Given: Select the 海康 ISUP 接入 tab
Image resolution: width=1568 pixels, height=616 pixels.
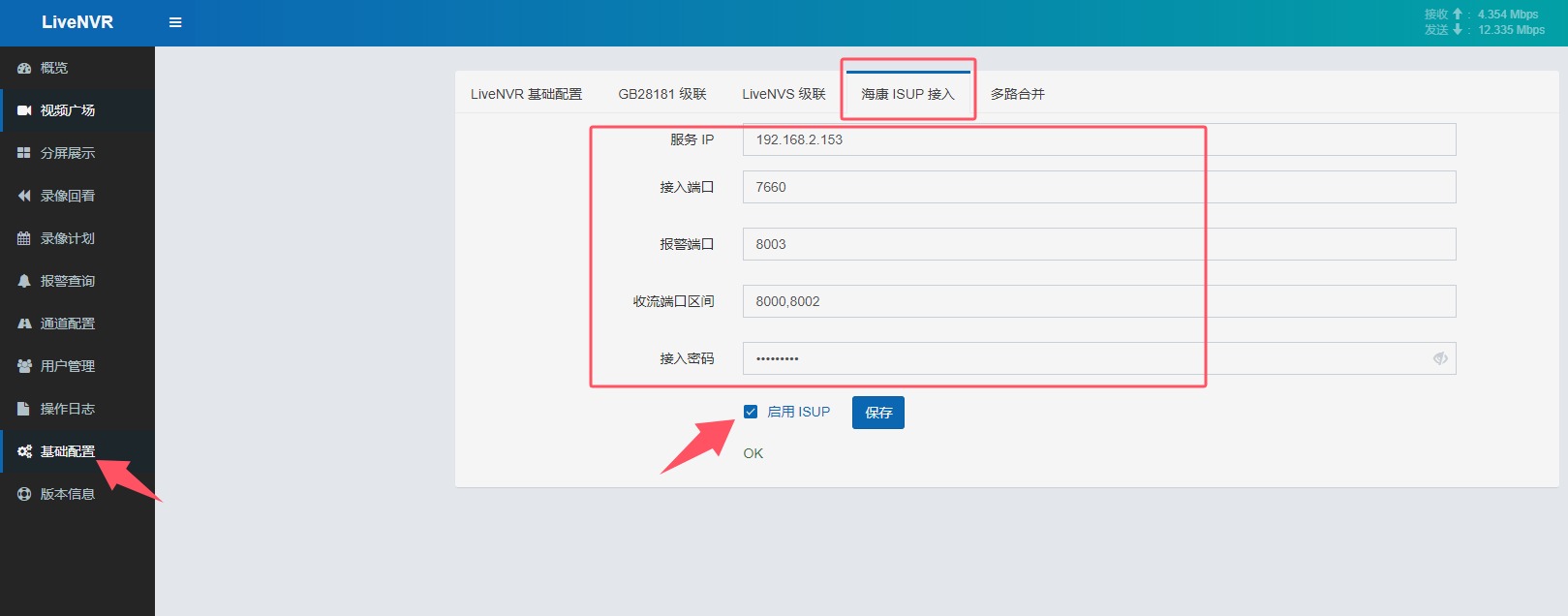Looking at the screenshot, I should coord(907,94).
